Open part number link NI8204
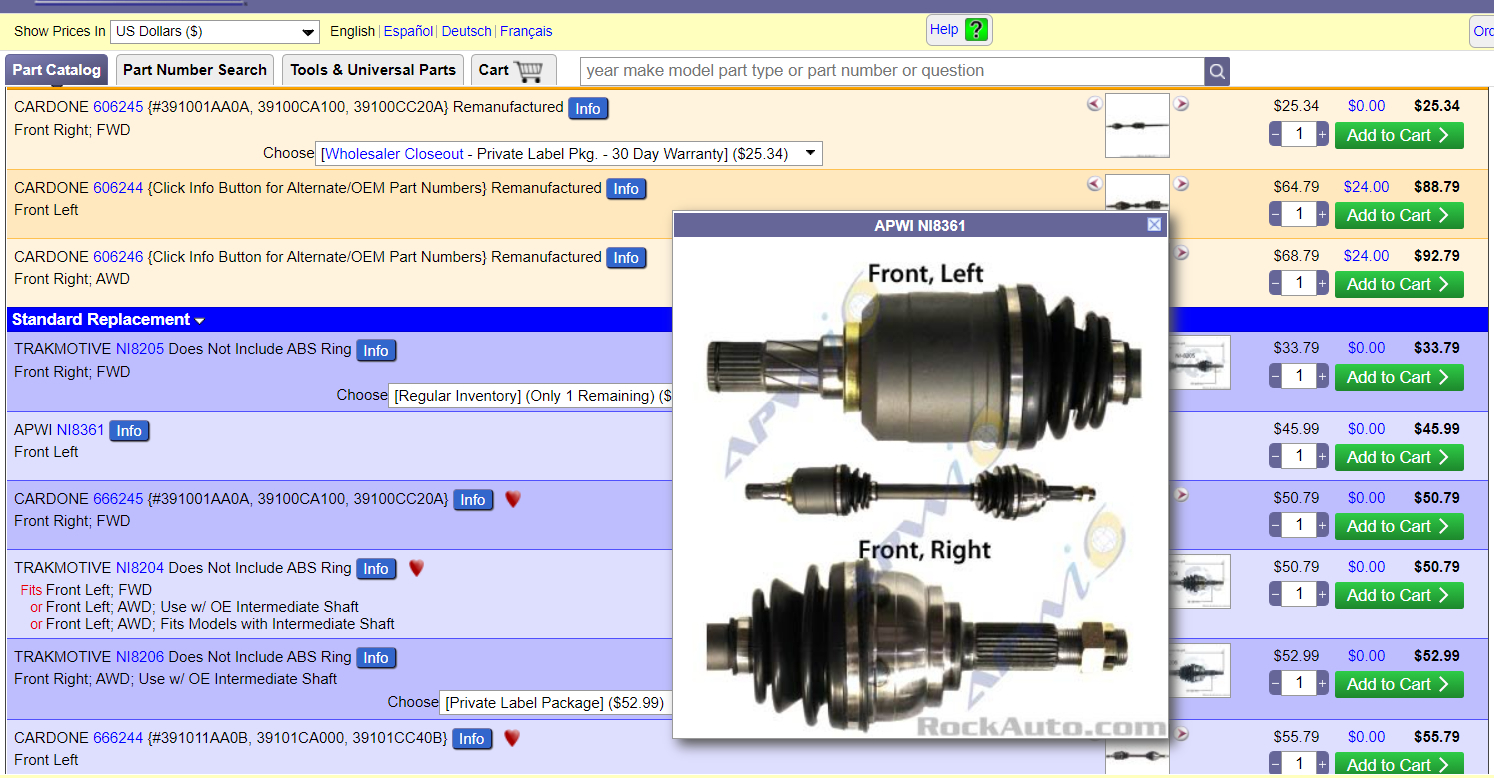This screenshot has height=778, width=1494. [x=140, y=567]
